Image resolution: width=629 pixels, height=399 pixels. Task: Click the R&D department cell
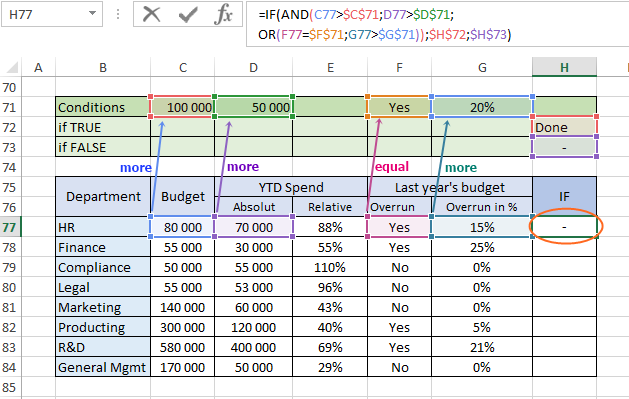click(103, 348)
